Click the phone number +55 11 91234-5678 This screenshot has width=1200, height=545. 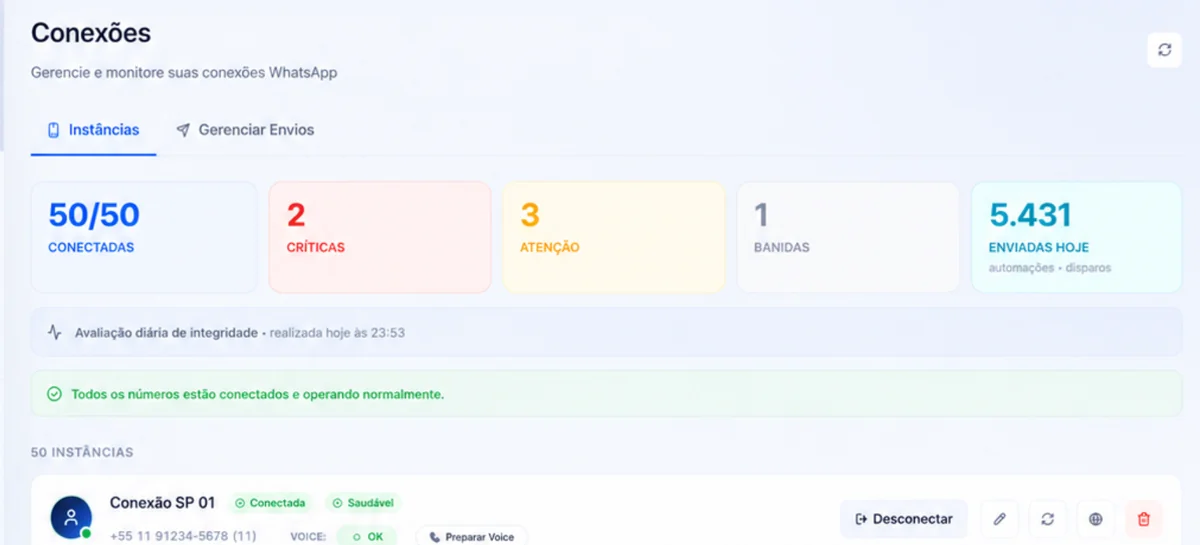tap(183, 536)
